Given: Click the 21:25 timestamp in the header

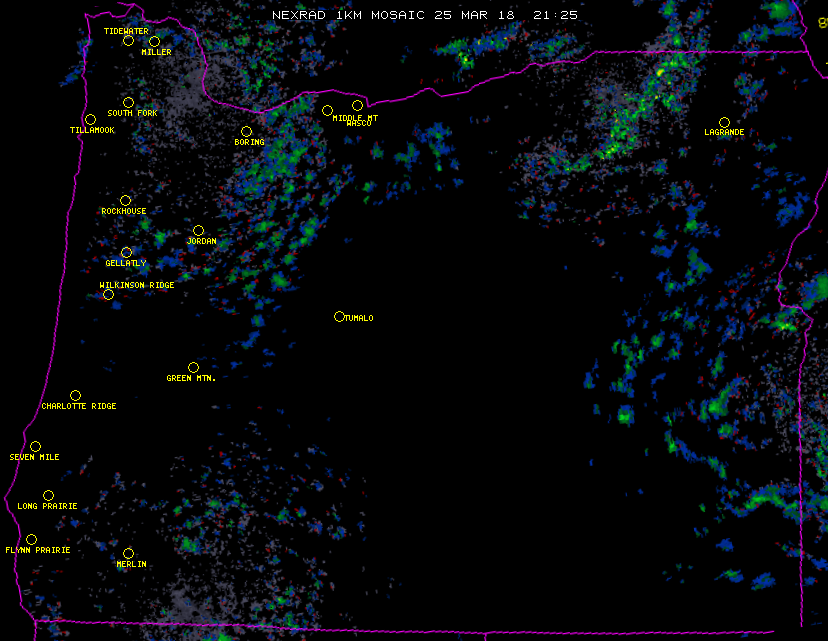Looking at the screenshot, I should [557, 16].
